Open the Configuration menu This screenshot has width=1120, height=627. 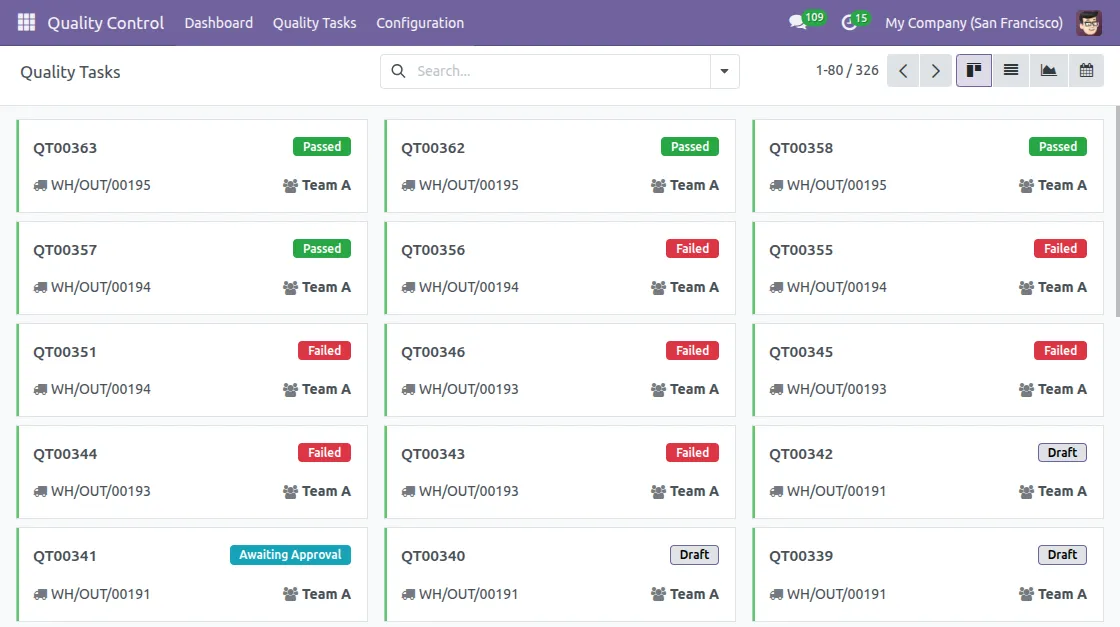[x=420, y=22]
